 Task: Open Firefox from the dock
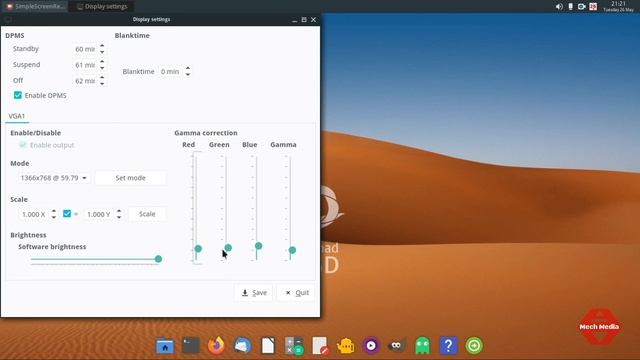pos(216,346)
